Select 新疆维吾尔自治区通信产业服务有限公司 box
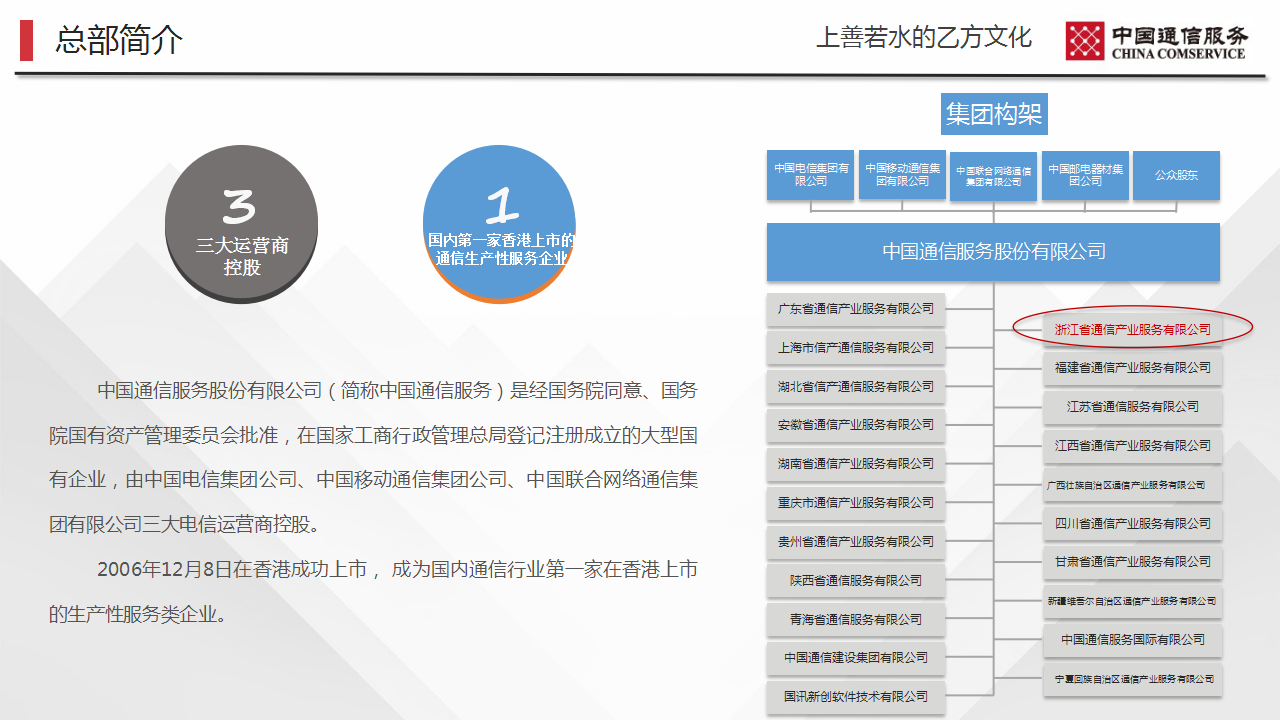1280x720 pixels. point(1132,601)
